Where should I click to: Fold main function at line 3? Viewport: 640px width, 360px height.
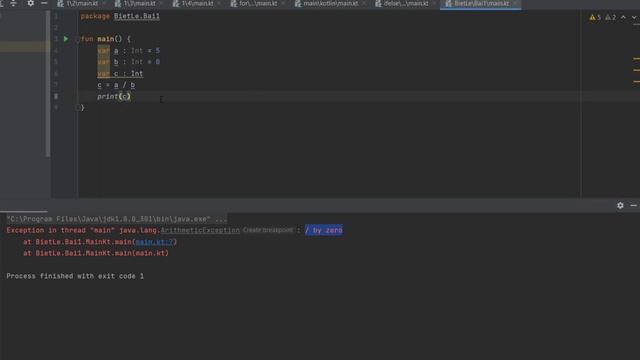tap(77, 39)
